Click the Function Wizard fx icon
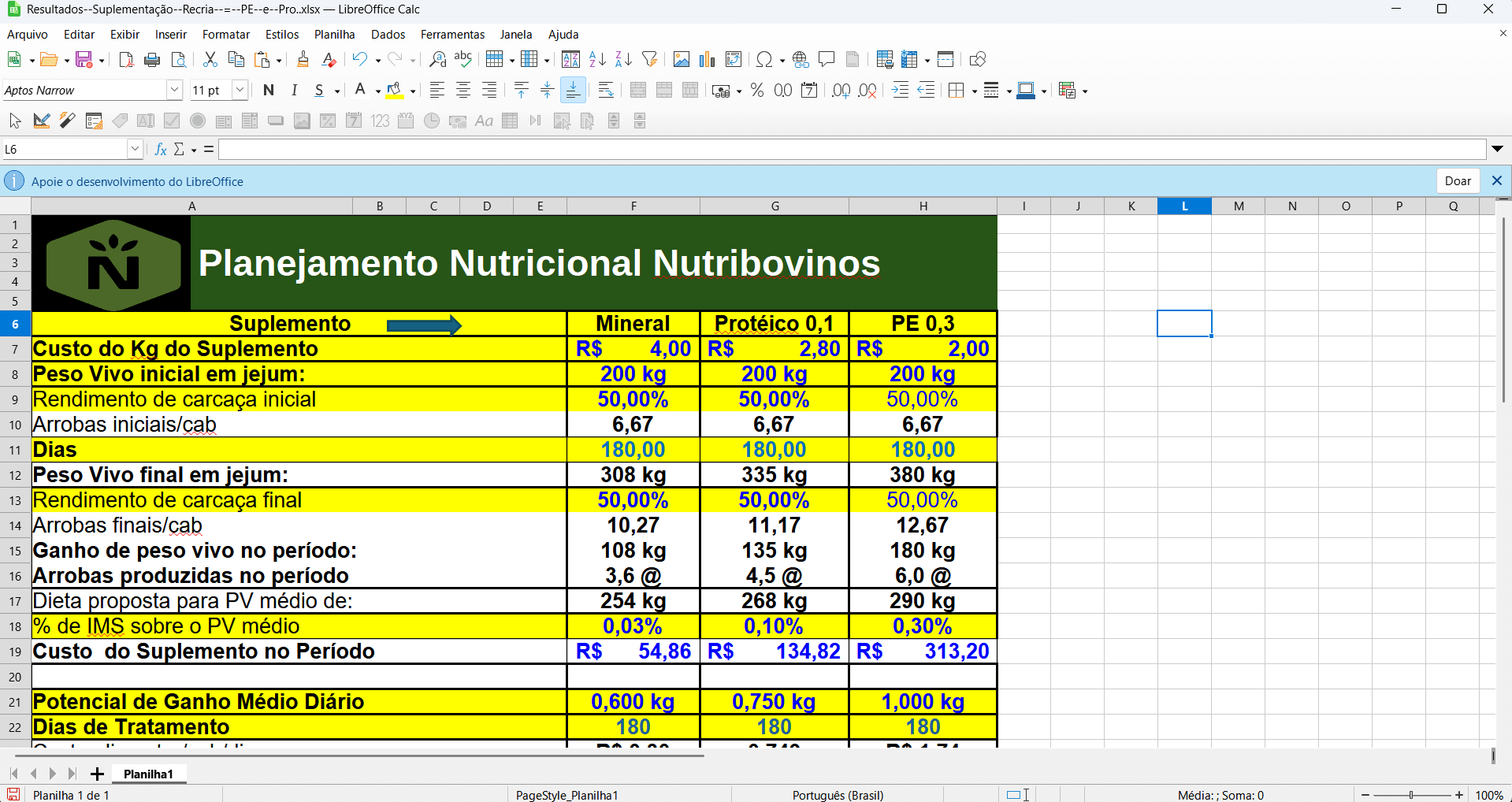This screenshot has width=1512, height=802. click(x=161, y=149)
